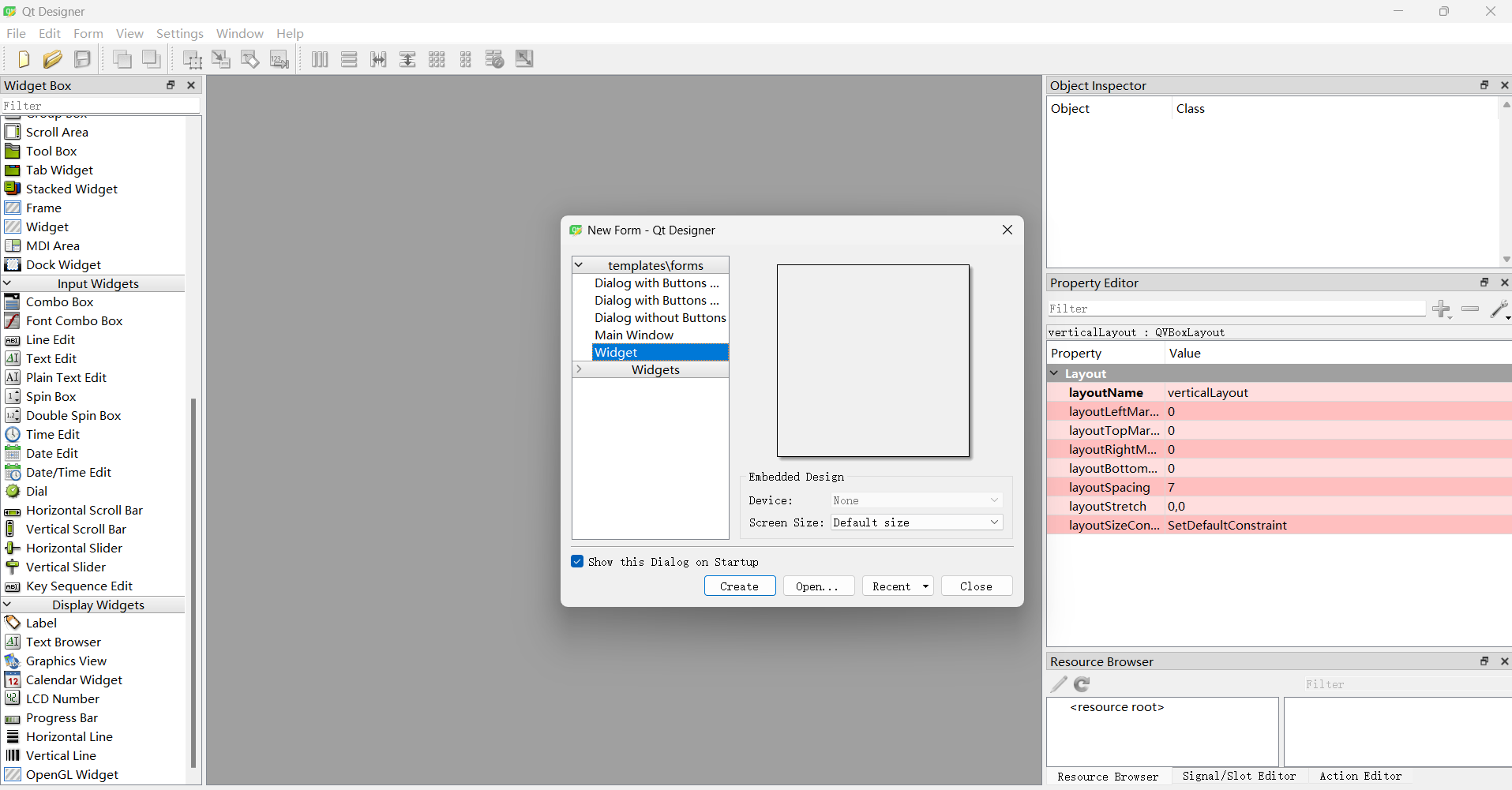This screenshot has width=1512, height=790.
Task: Select the Edit Widgets mode icon
Action: coord(192,59)
